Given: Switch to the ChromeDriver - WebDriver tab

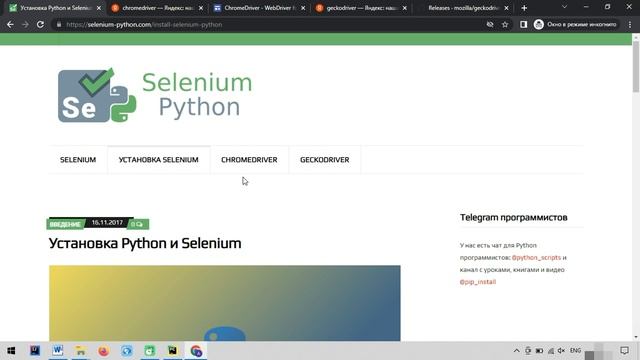Looking at the screenshot, I should 259,8.
